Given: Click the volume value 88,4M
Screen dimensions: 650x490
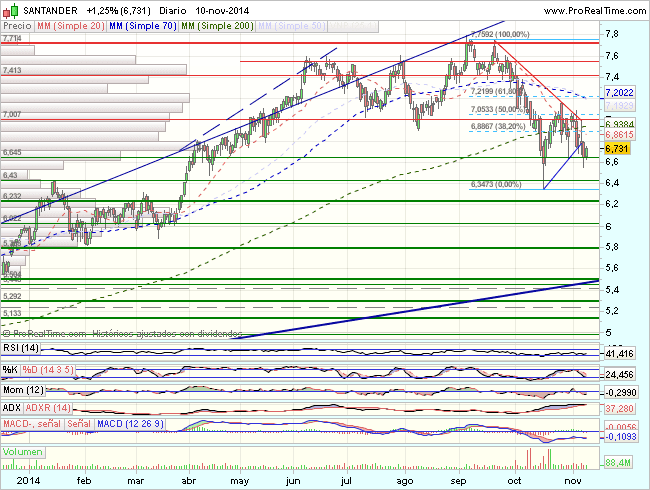Looking at the screenshot, I should [618, 462].
